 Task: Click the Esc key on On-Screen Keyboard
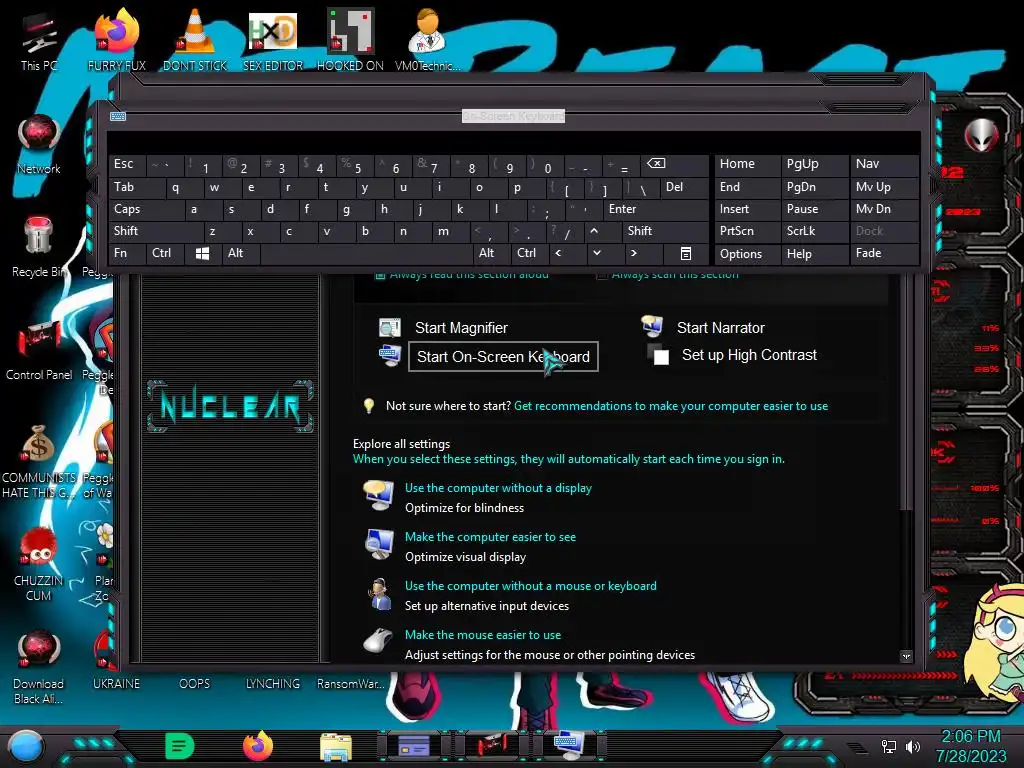pos(127,165)
